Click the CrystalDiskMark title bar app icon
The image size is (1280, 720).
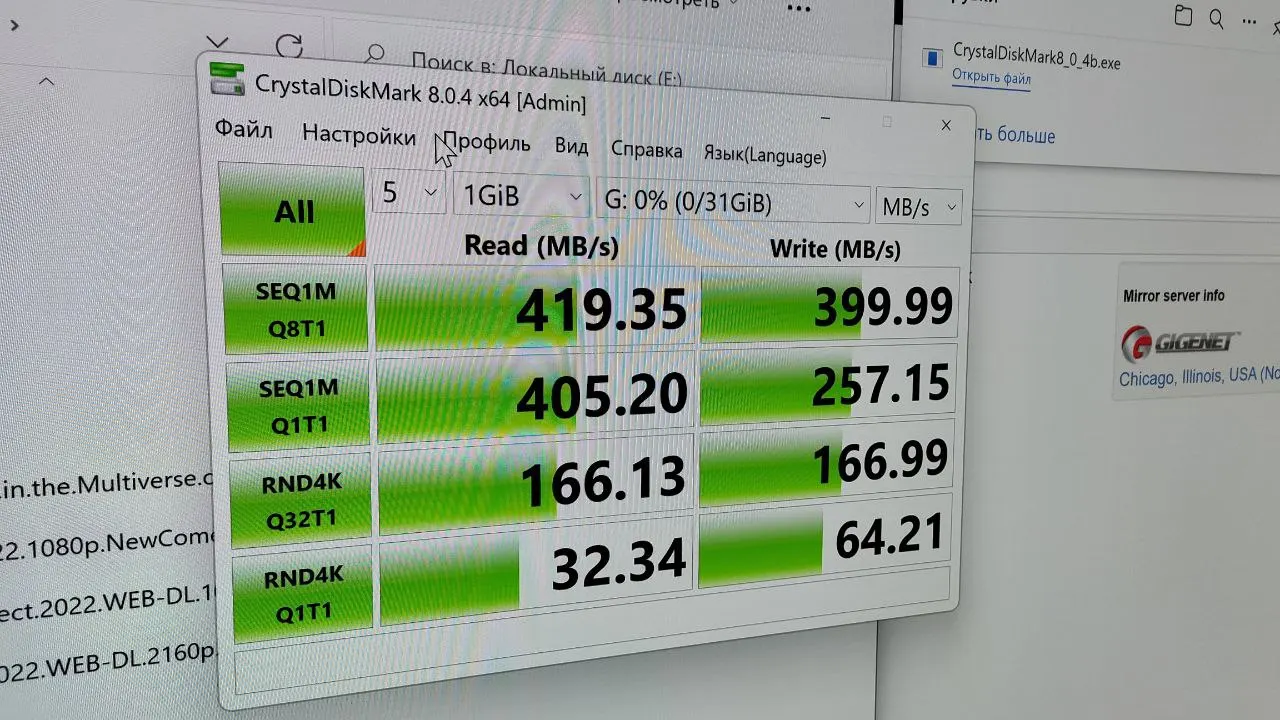pos(227,80)
